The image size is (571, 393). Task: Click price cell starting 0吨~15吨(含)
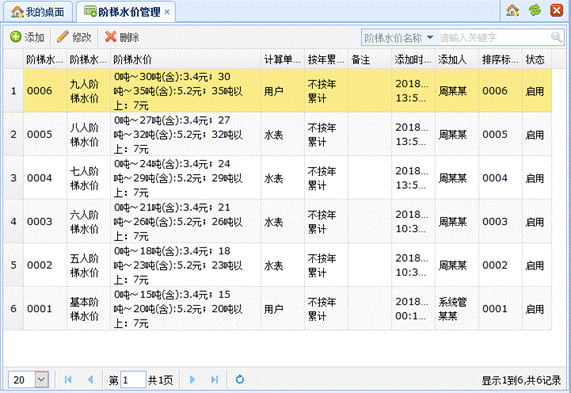tap(185, 309)
